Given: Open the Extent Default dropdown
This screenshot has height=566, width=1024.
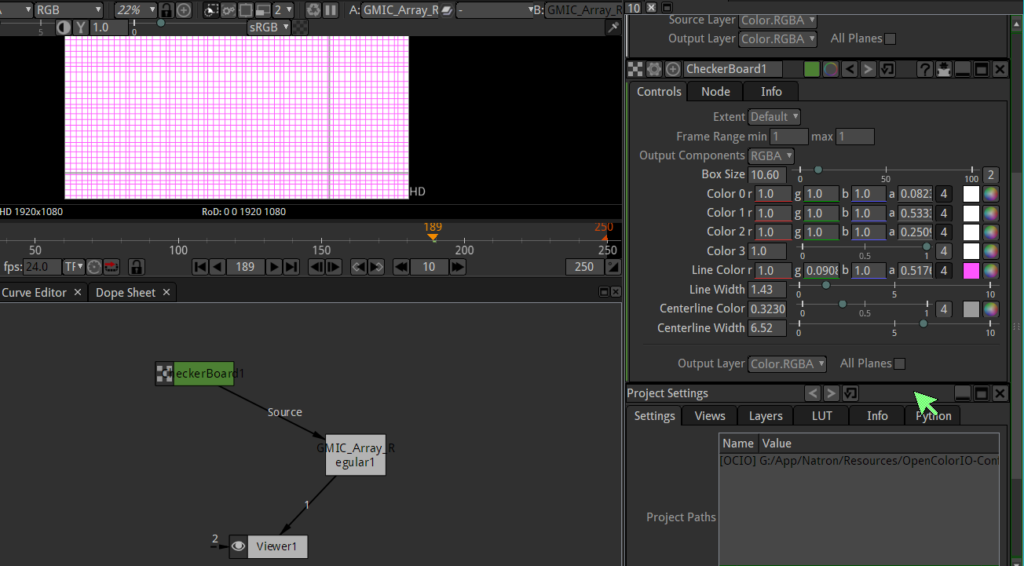Looking at the screenshot, I should click(774, 117).
